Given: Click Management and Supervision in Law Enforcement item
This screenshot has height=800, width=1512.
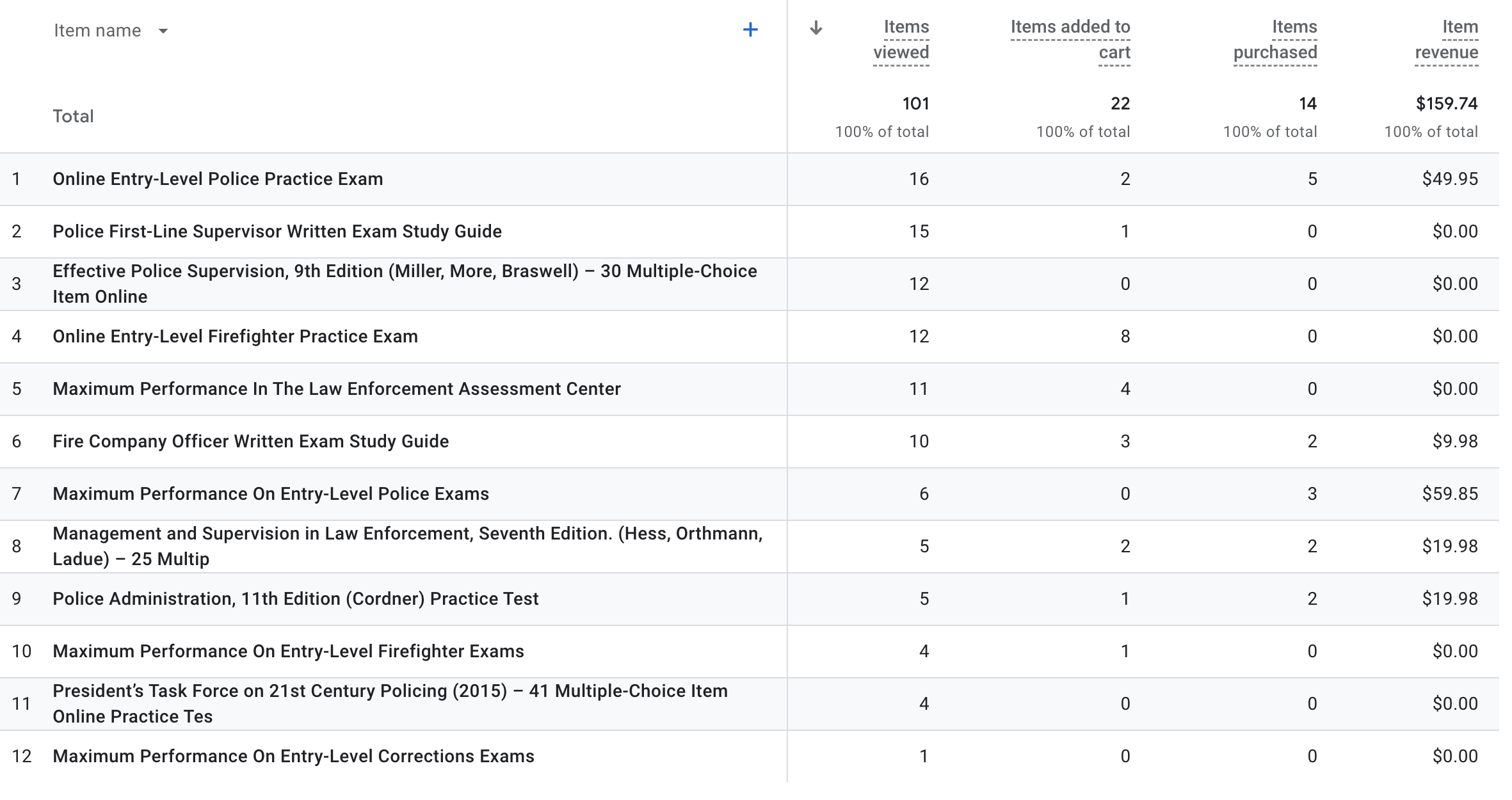Looking at the screenshot, I should pos(407,546).
